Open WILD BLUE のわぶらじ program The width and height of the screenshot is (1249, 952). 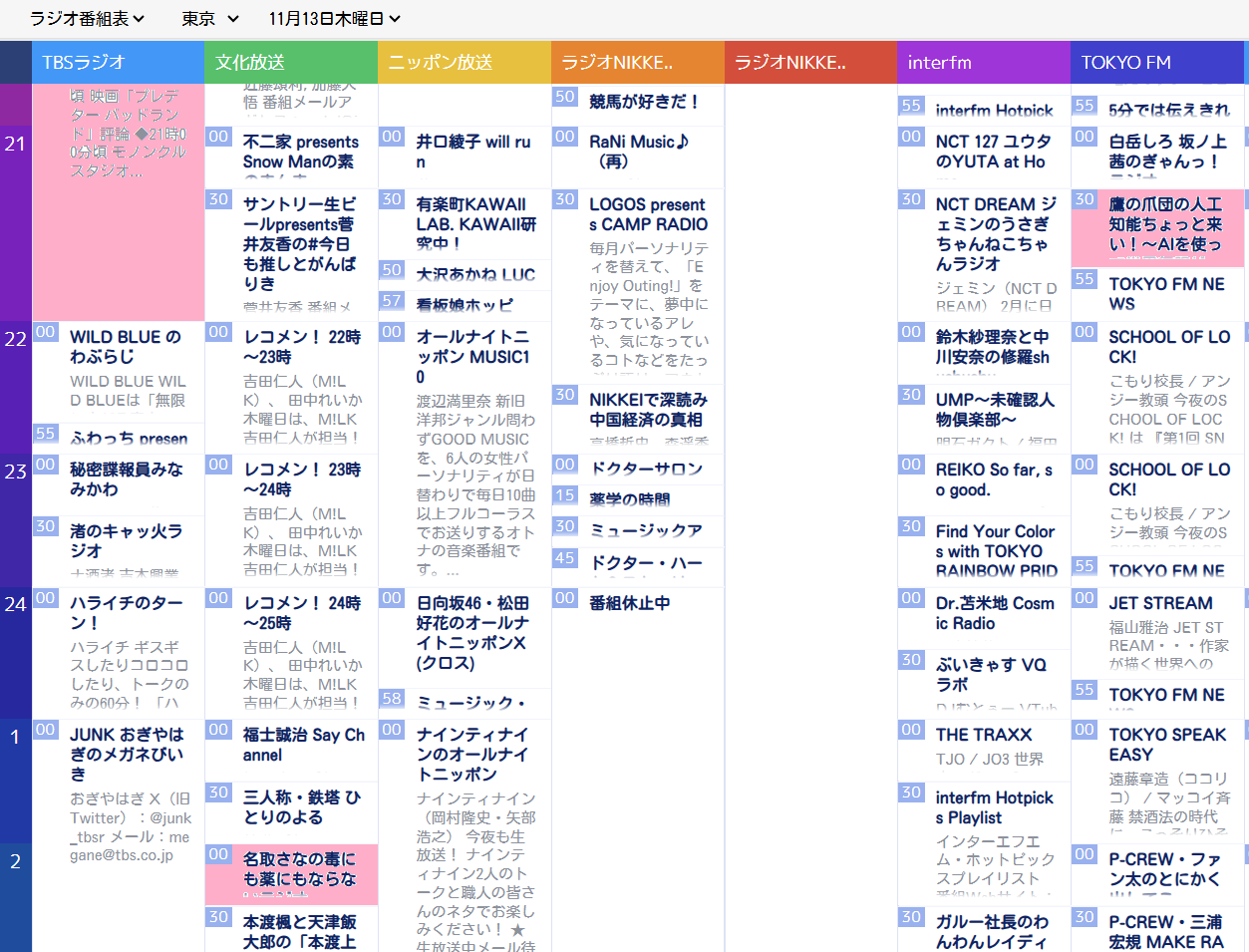coord(126,347)
